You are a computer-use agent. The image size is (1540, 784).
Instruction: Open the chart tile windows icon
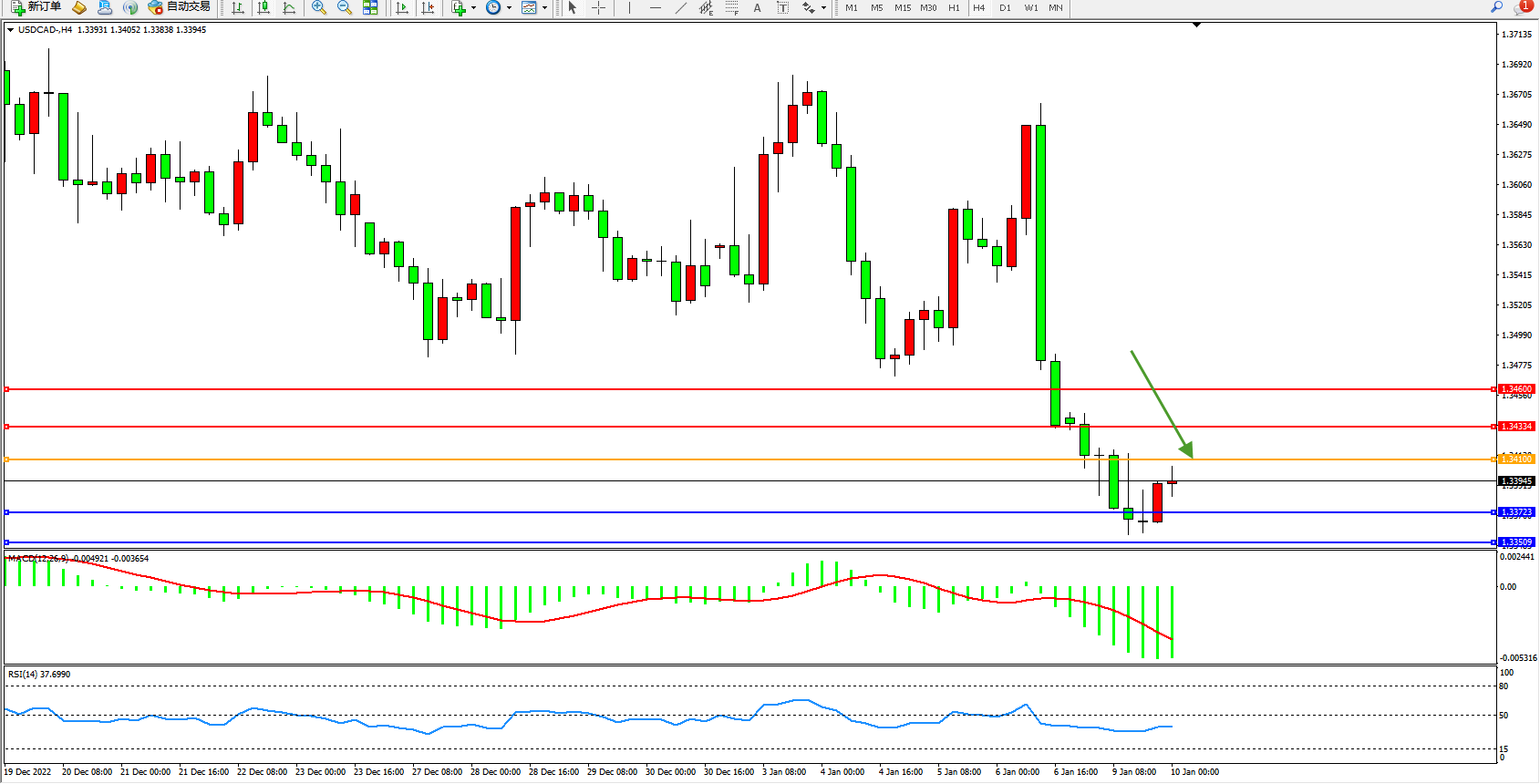tap(370, 7)
